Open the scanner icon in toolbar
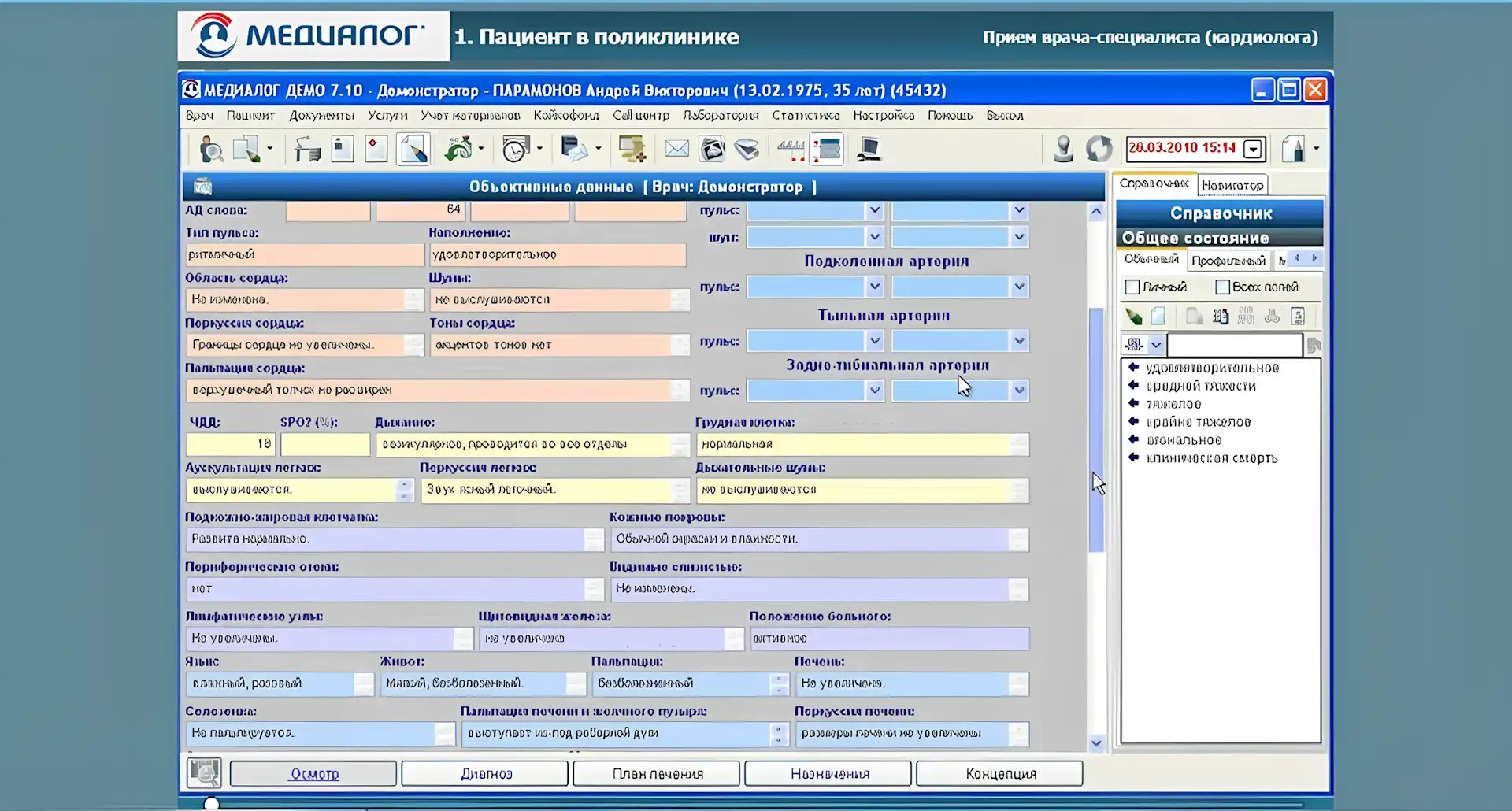 coord(747,149)
